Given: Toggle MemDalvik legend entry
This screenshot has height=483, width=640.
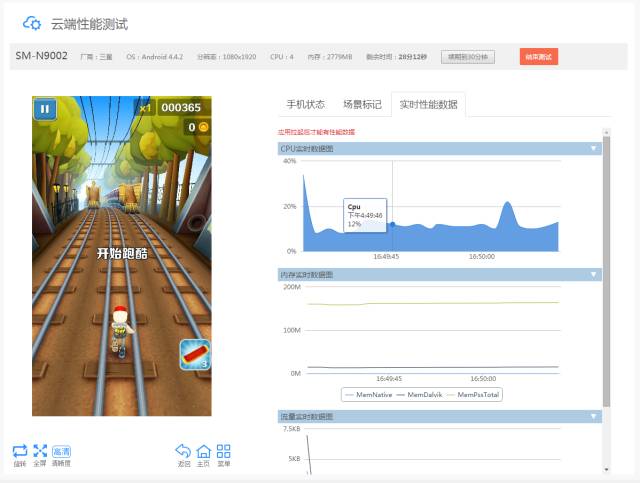Looking at the screenshot, I should tap(419, 395).
